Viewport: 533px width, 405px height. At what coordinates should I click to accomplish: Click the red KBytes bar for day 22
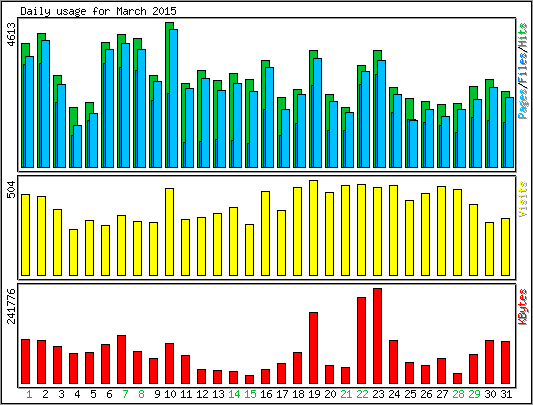(x=361, y=340)
